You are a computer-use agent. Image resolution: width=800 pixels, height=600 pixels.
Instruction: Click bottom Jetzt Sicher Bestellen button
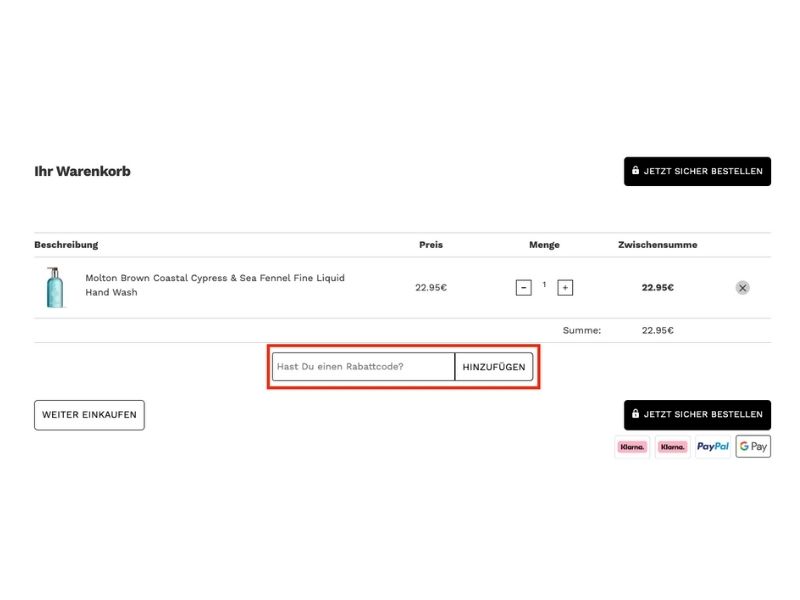697,415
